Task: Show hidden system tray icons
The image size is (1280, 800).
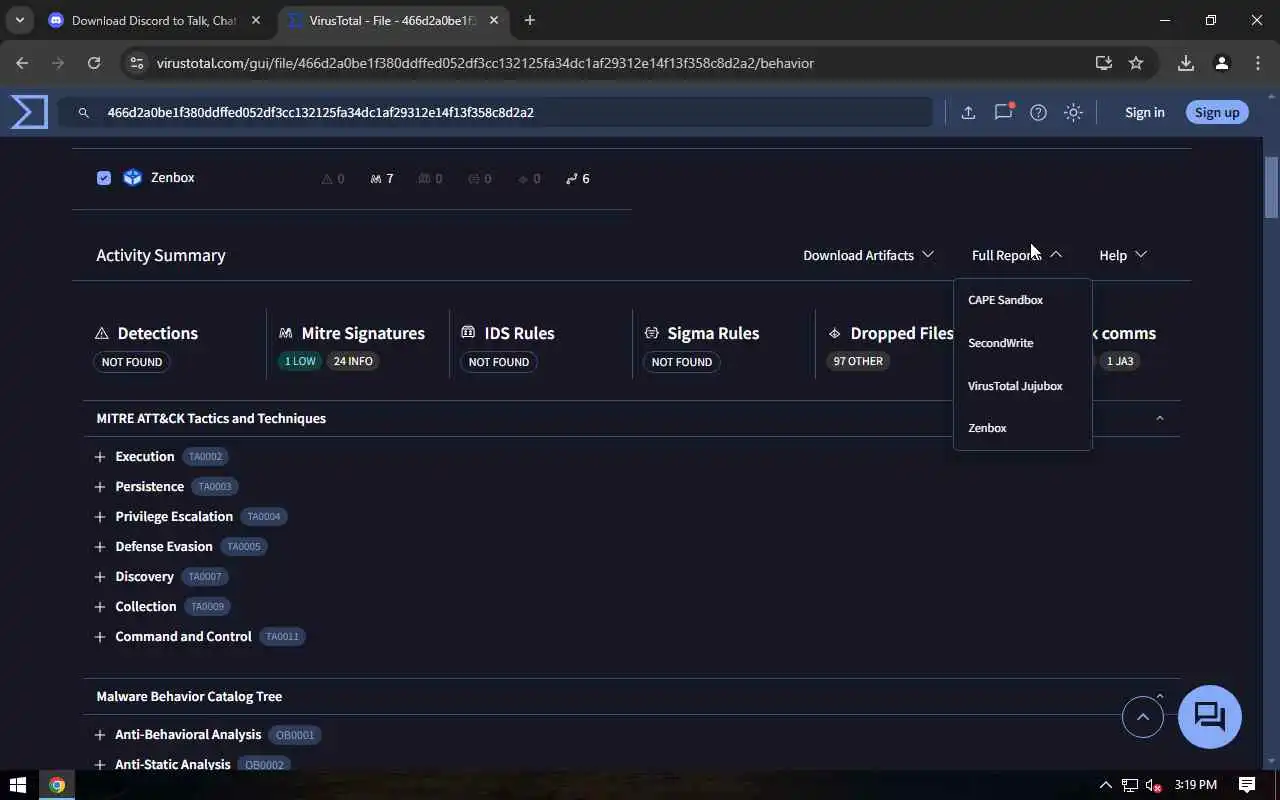Action: (1105, 785)
